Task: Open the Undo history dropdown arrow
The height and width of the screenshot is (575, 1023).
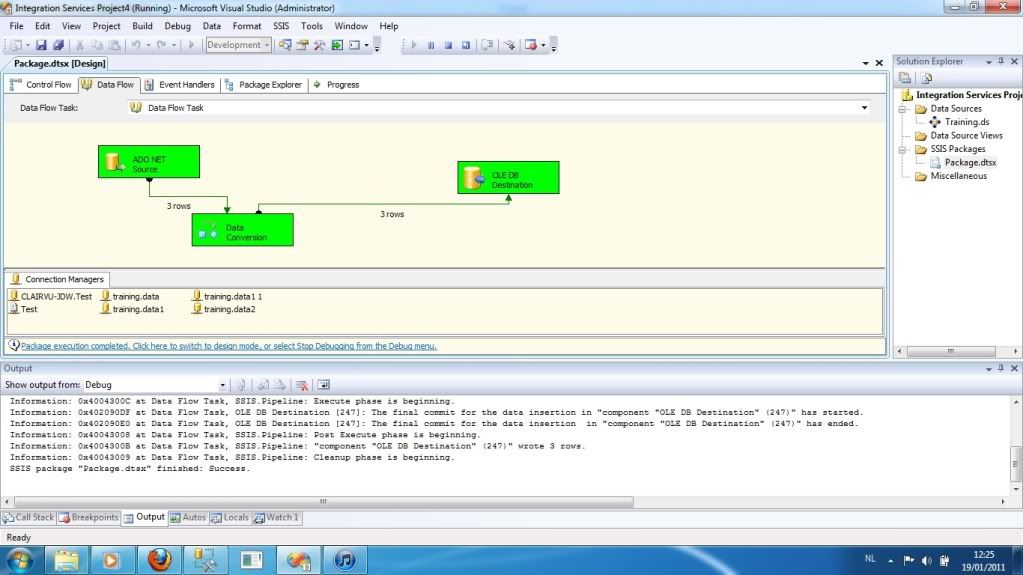Action: (x=148, y=45)
